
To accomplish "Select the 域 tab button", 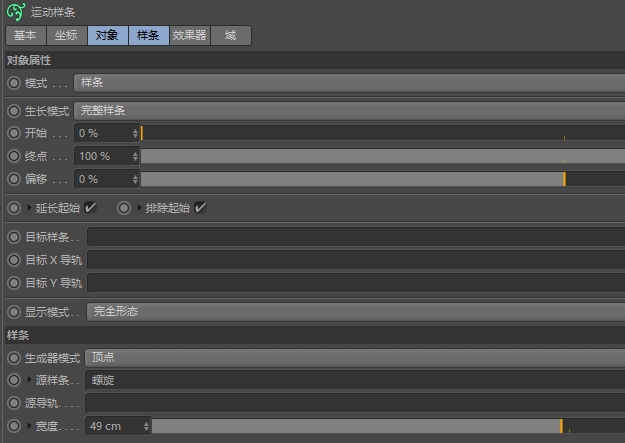I will click(231, 35).
